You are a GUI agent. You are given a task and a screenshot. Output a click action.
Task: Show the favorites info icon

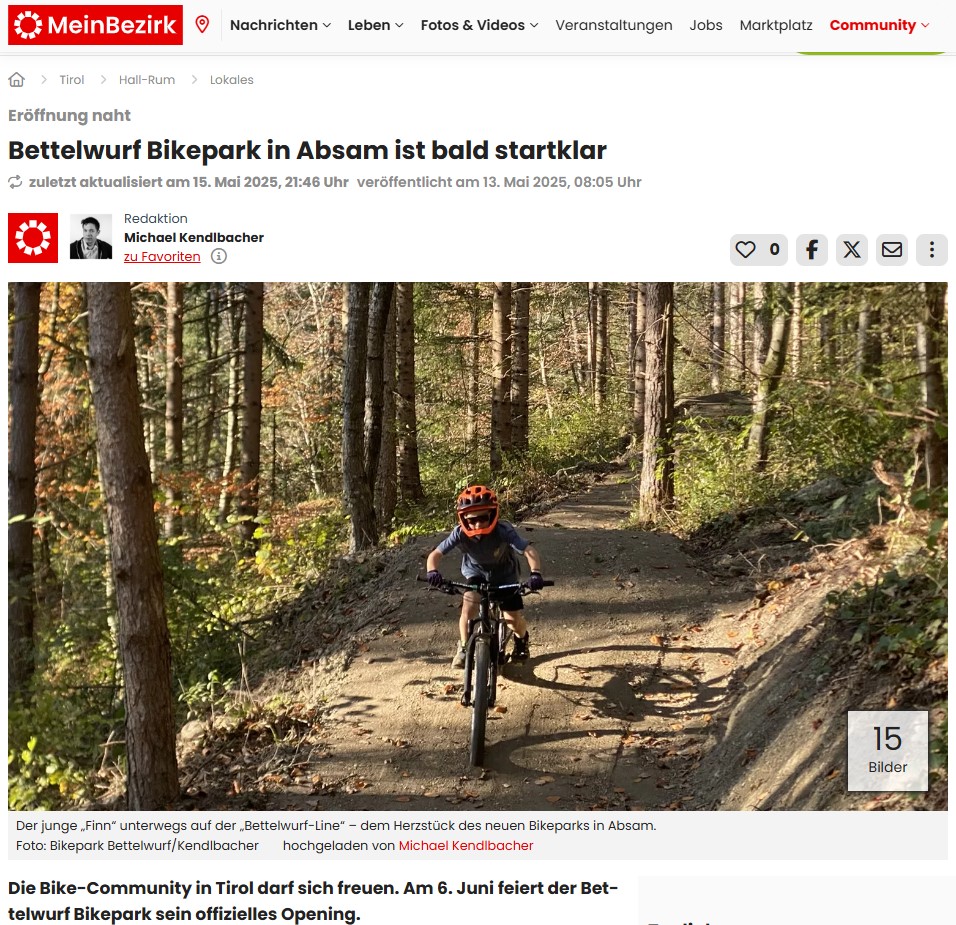tap(219, 256)
